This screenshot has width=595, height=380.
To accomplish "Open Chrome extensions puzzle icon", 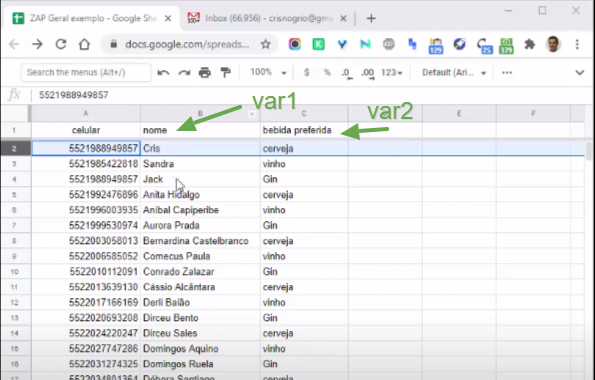I will (529, 44).
